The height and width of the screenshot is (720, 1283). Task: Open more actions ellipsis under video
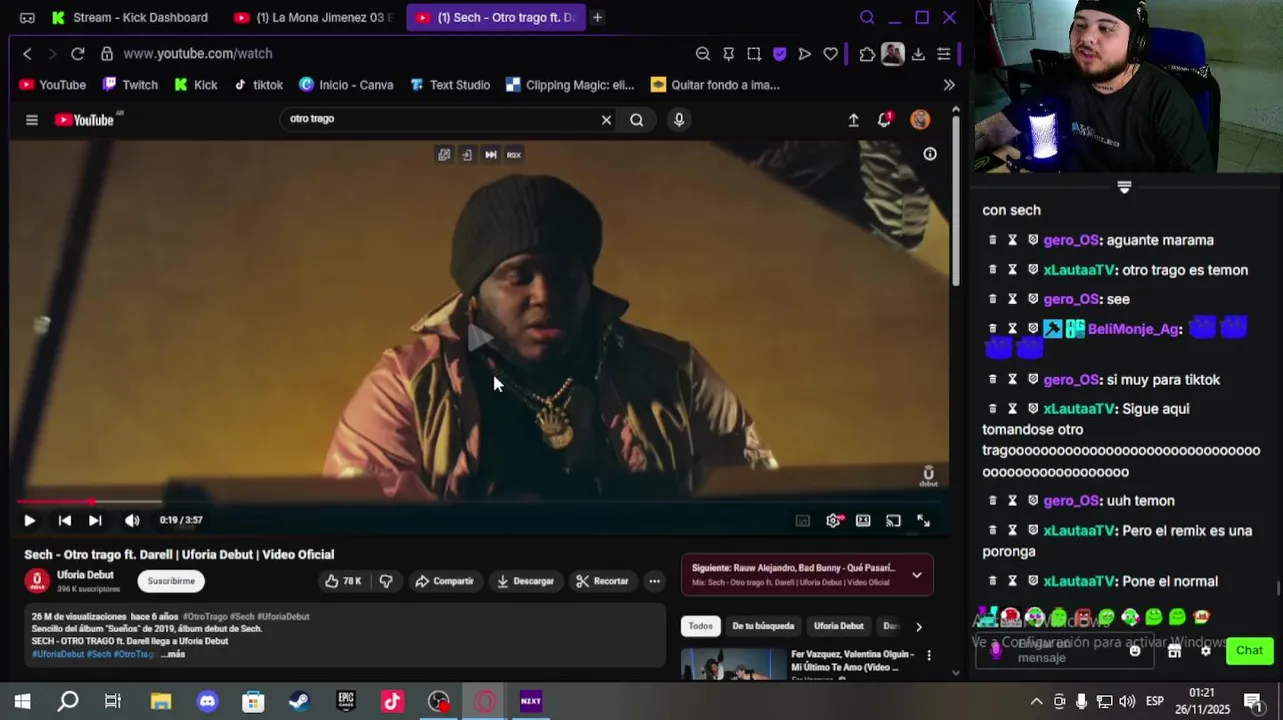click(654, 581)
